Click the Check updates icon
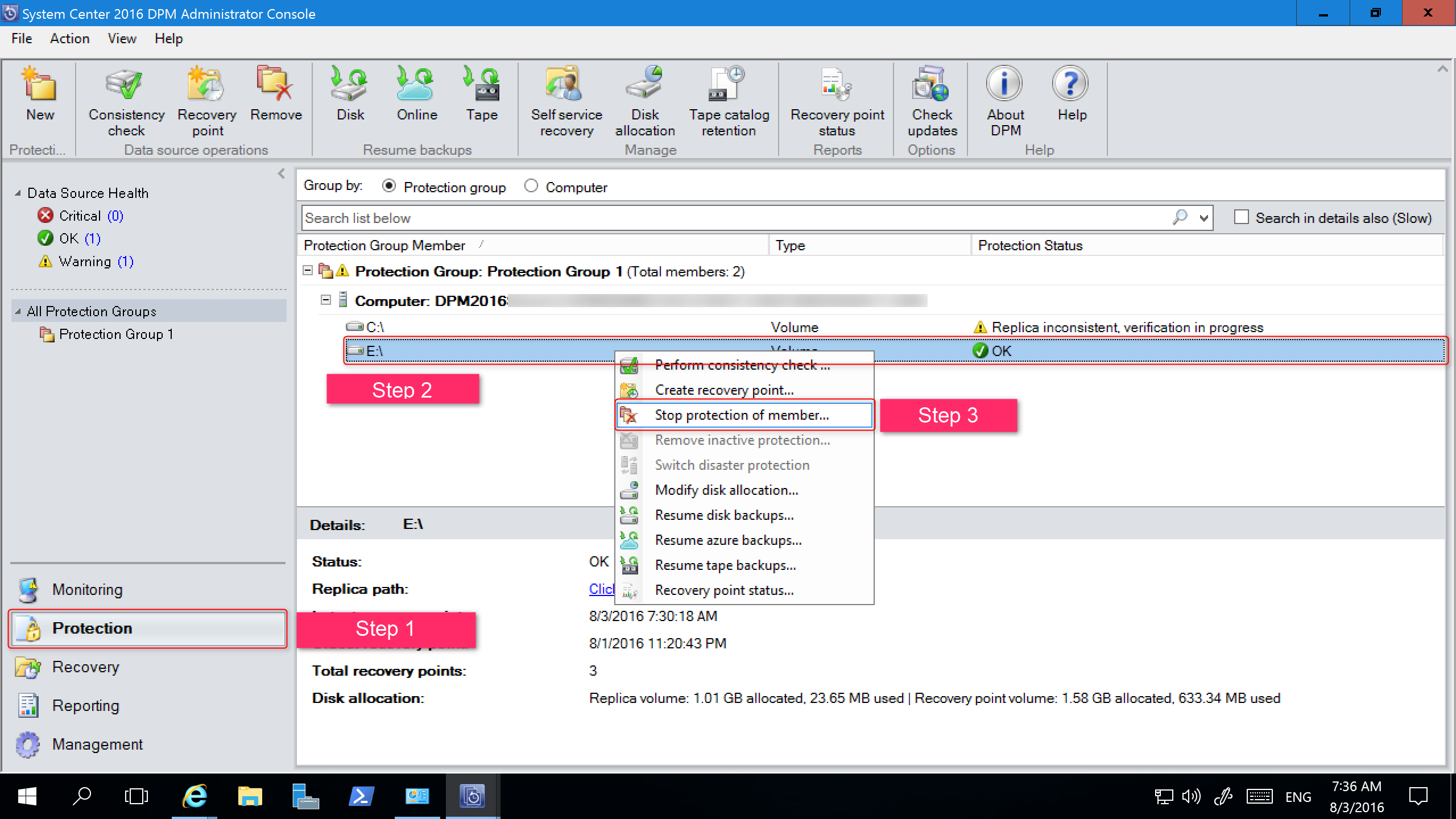Screen dimensions: 1456x819 pos(930,101)
